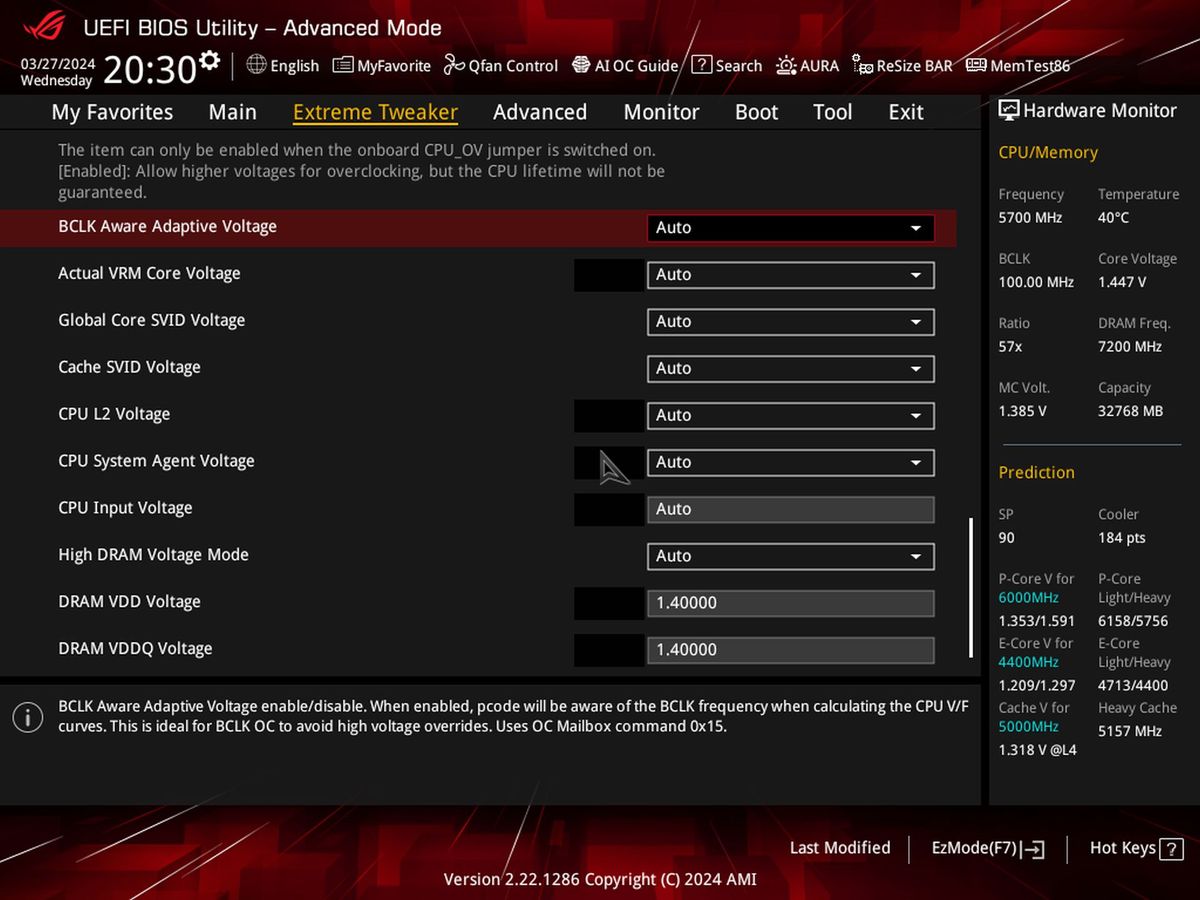Open Actual VRM Core Voltage dropdown
The height and width of the screenshot is (900, 1200).
791,275
